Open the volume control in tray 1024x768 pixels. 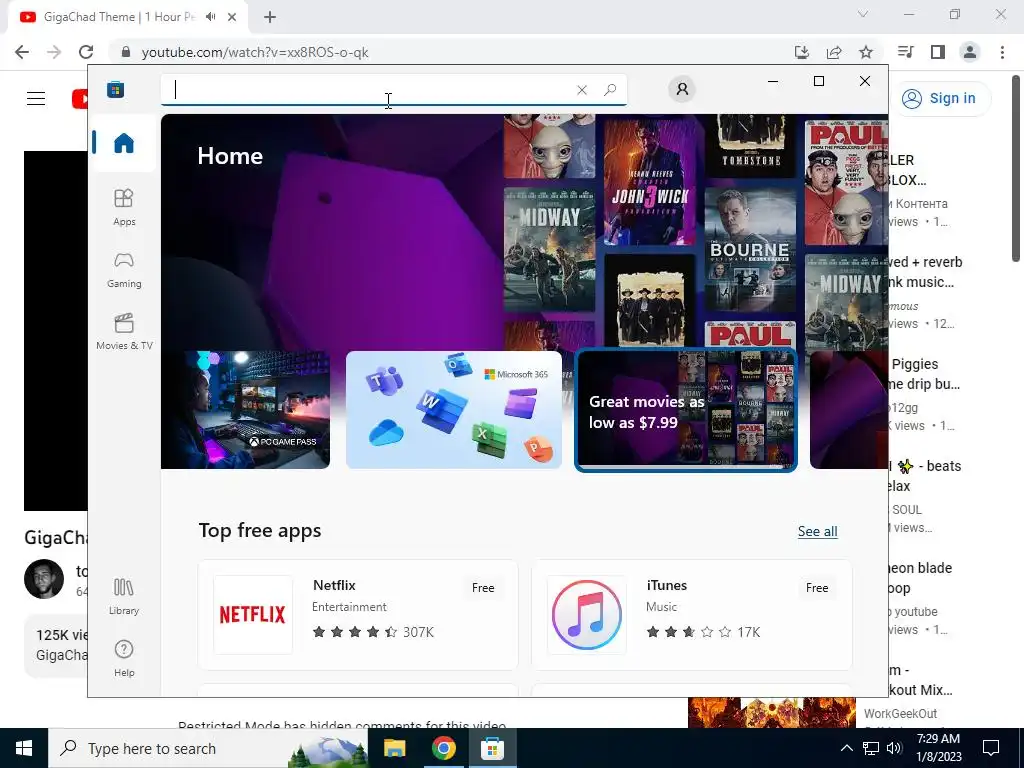click(x=894, y=748)
